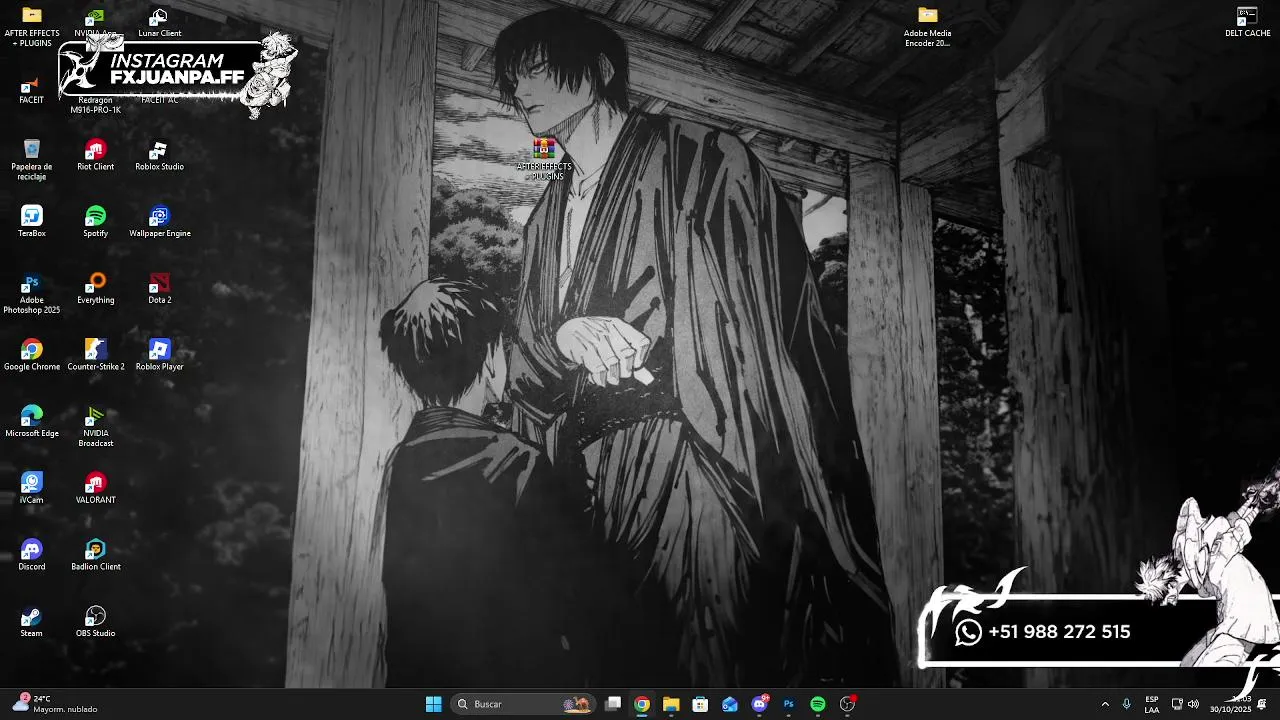The image size is (1280, 720).
Task: Open Microsoft Store from the taskbar
Action: pyautogui.click(x=700, y=704)
